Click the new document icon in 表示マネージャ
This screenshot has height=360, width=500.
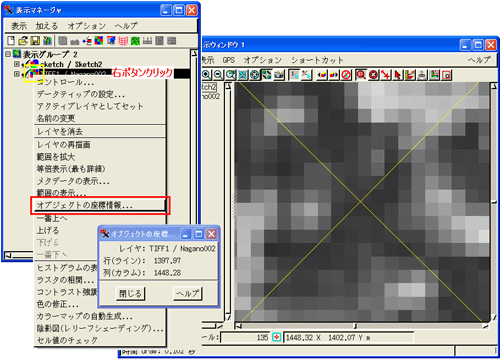tap(11, 41)
